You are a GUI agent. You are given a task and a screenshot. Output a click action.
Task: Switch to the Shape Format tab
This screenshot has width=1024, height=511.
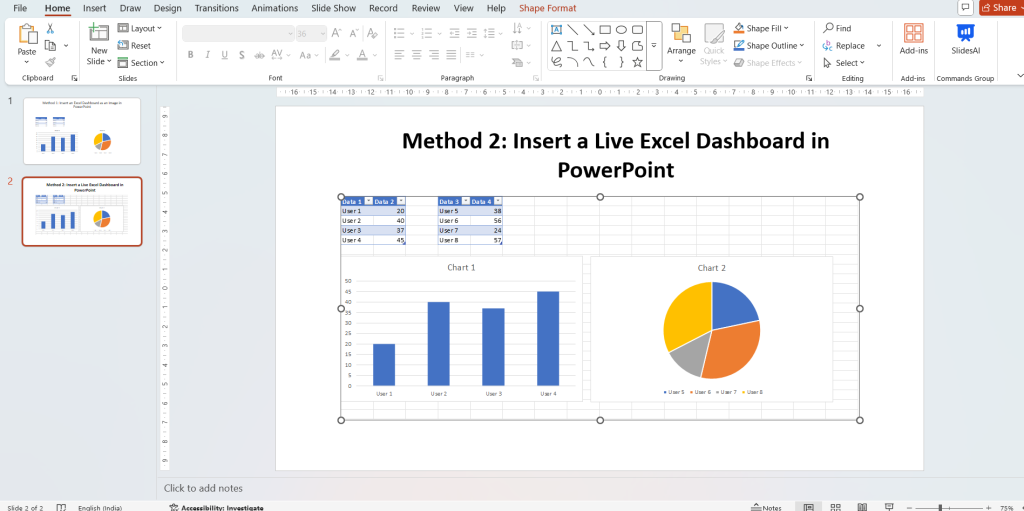click(x=547, y=8)
